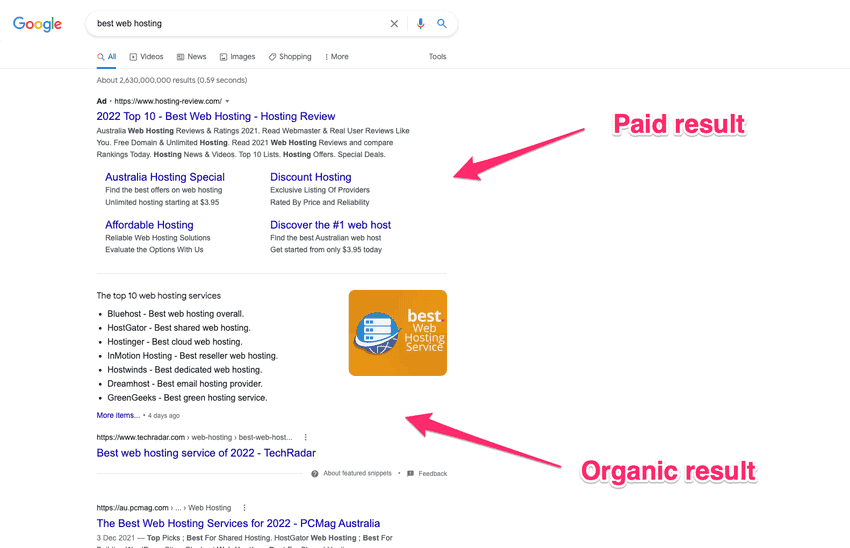Switch to the Images tab
This screenshot has width=850, height=548.
click(237, 56)
